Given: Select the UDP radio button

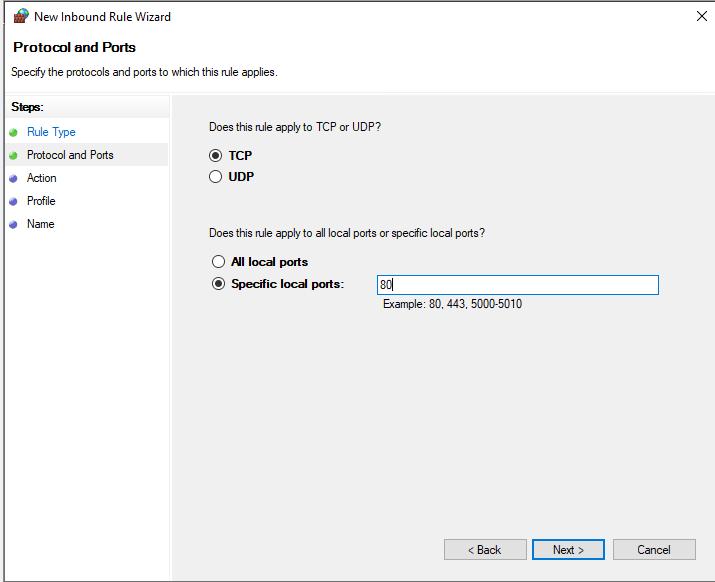Looking at the screenshot, I should point(216,177).
